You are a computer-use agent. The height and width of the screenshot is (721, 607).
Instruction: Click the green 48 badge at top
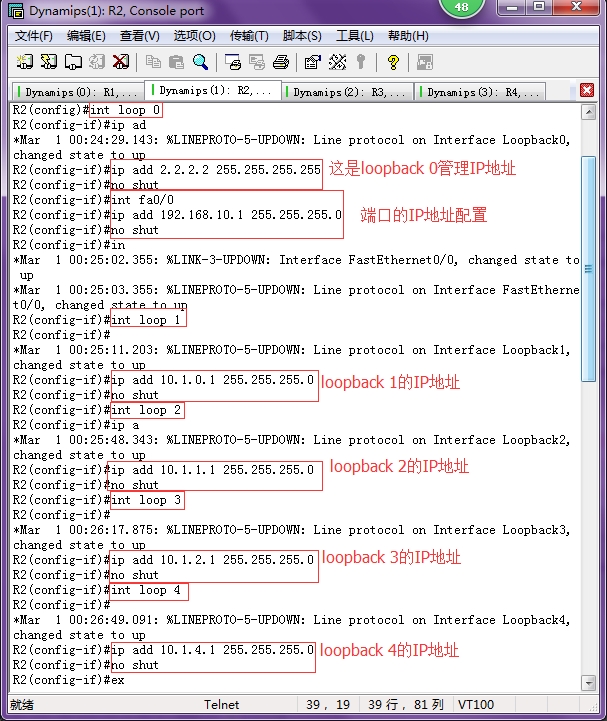pos(462,6)
